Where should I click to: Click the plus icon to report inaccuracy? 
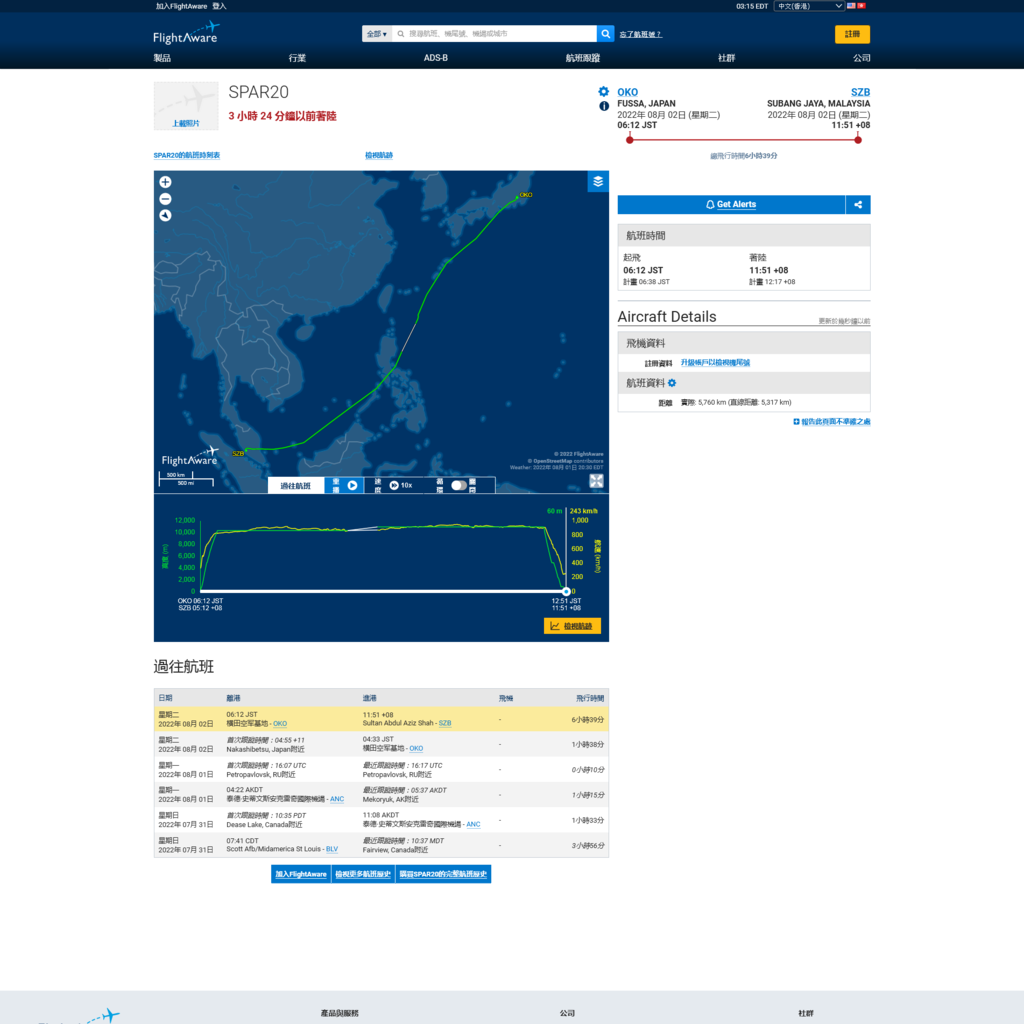click(x=796, y=422)
